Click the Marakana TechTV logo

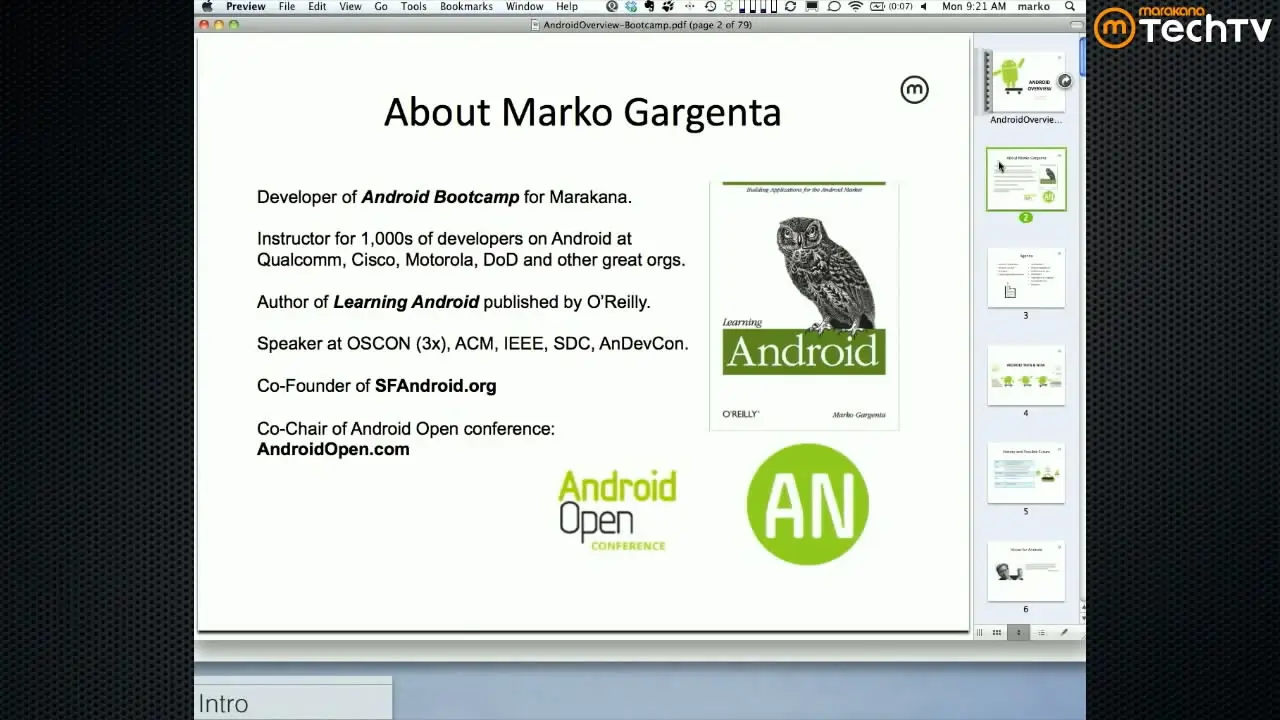pyautogui.click(x=1183, y=27)
